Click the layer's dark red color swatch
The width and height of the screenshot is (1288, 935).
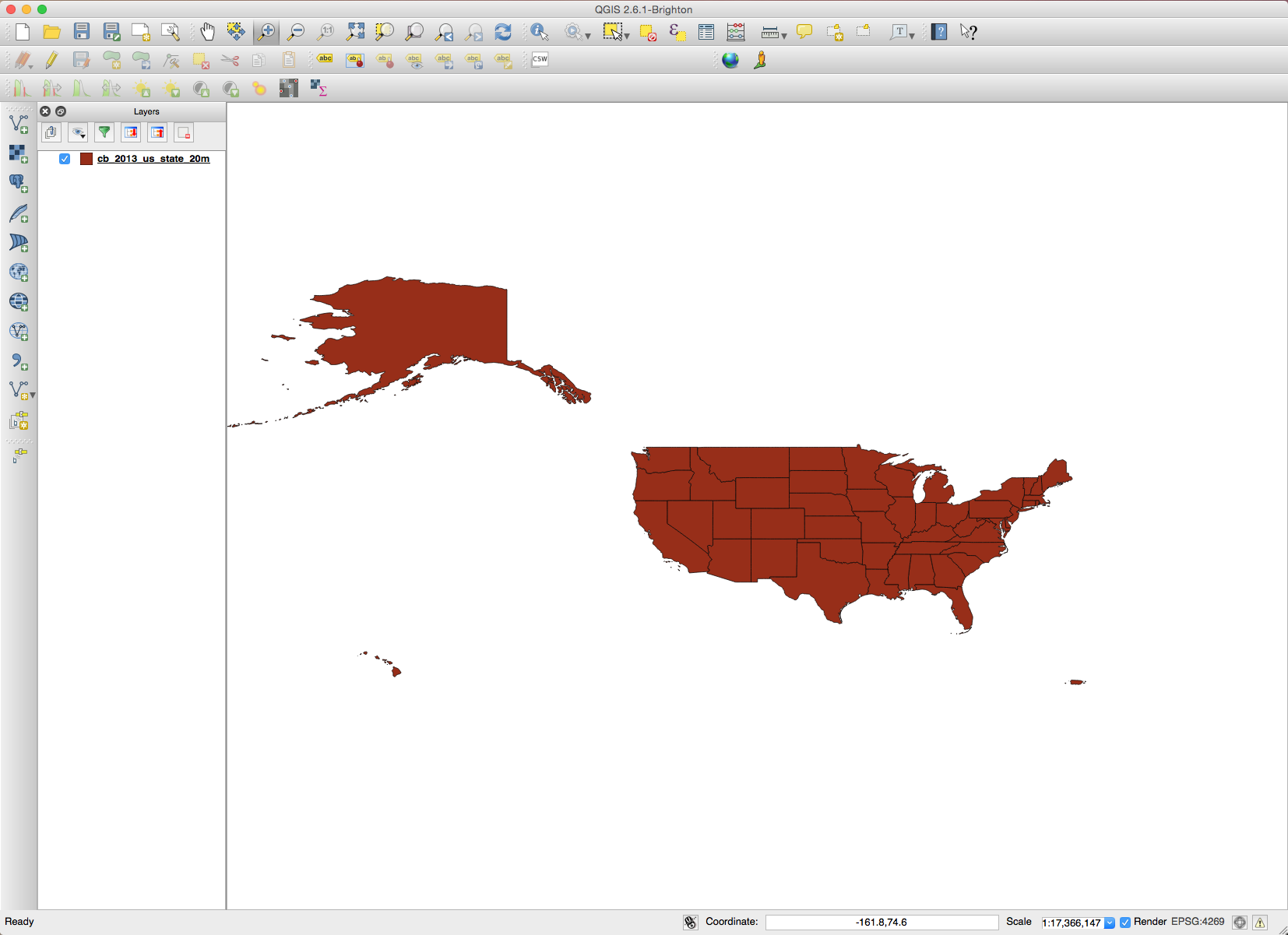[86, 159]
